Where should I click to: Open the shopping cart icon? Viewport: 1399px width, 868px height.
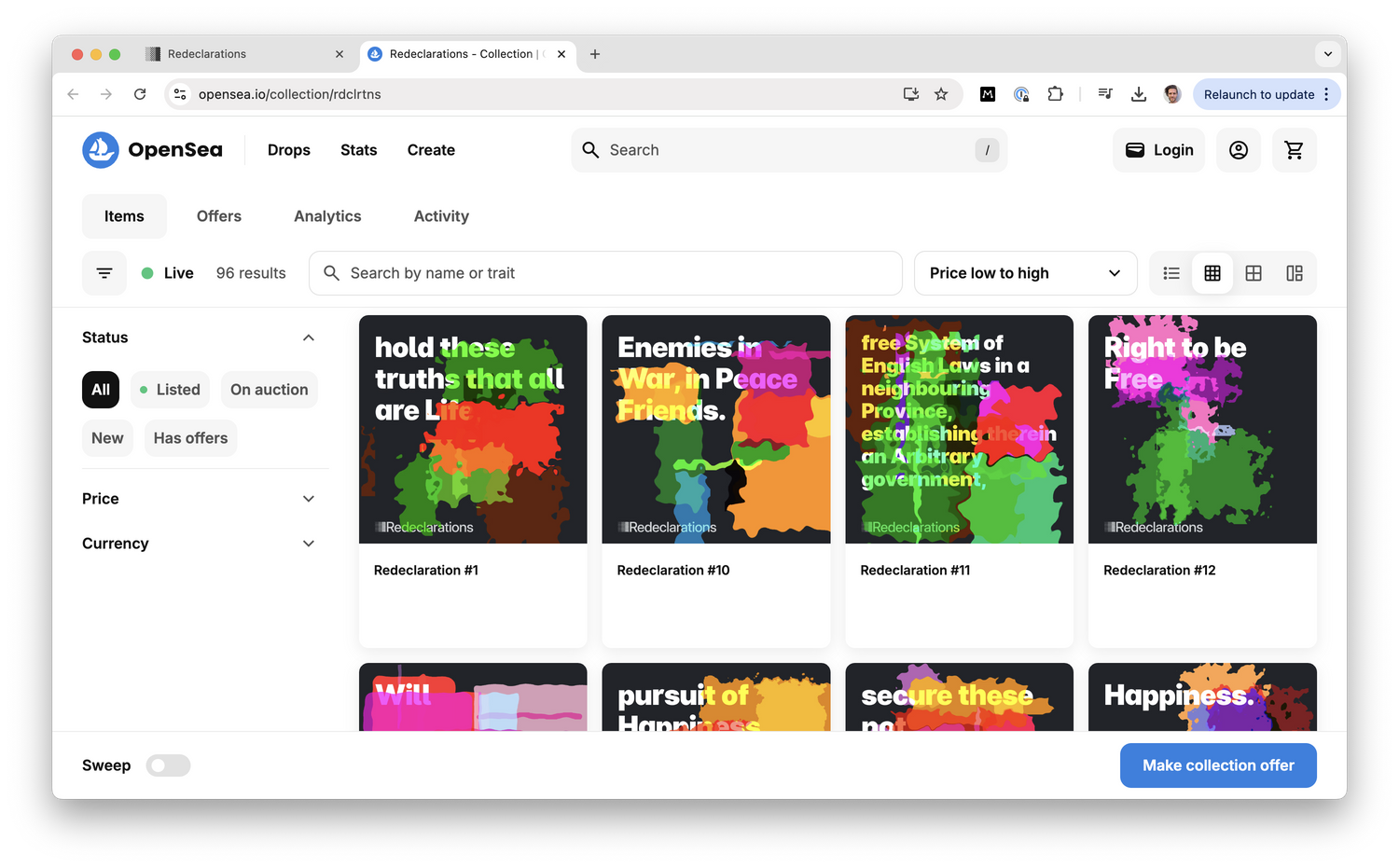coord(1294,150)
